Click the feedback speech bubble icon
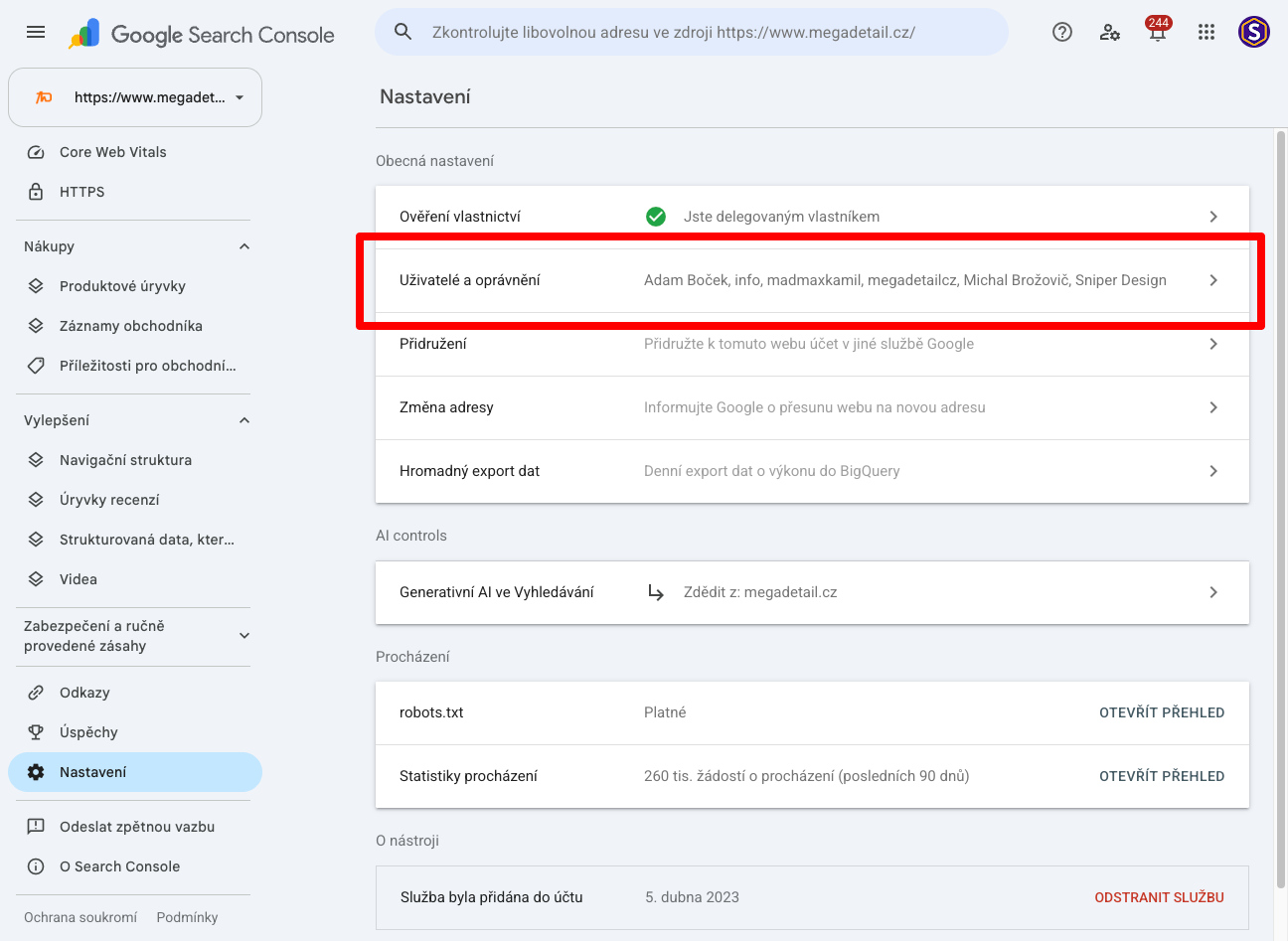The height and width of the screenshot is (941, 1288). coord(36,827)
